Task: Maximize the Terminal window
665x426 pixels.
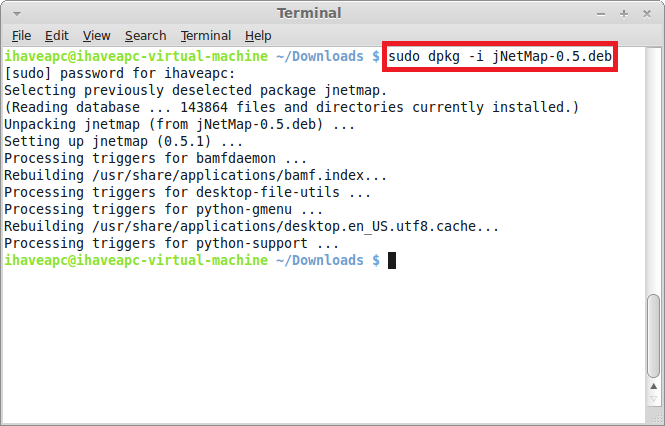Action: [623, 14]
